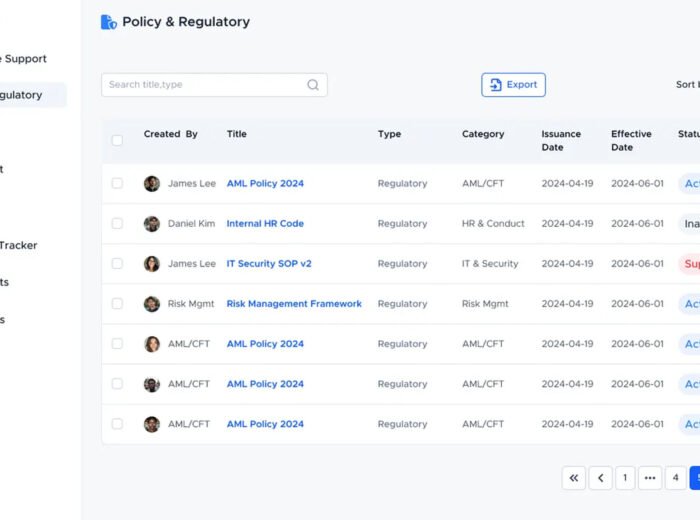Screen dimensions: 700x520
Task: Click the Type column header
Action: click(389, 134)
